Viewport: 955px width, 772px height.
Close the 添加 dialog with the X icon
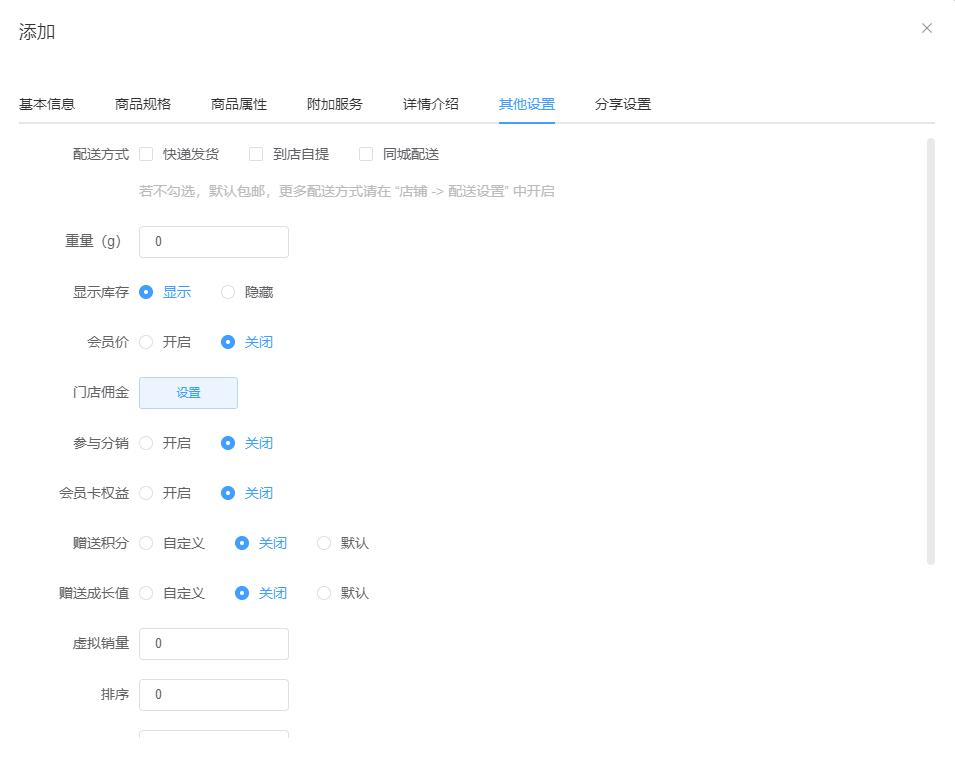point(926,28)
